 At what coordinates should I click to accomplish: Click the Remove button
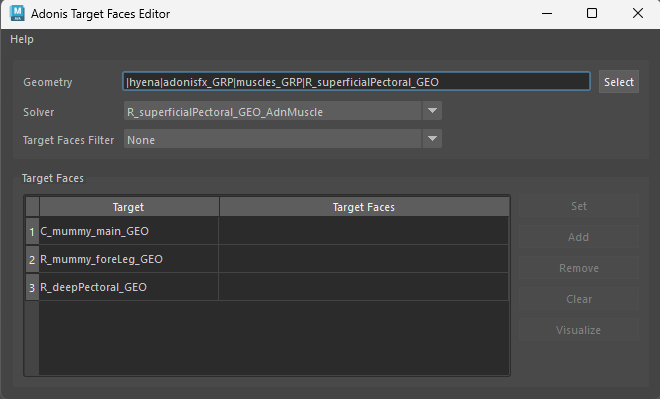click(579, 268)
